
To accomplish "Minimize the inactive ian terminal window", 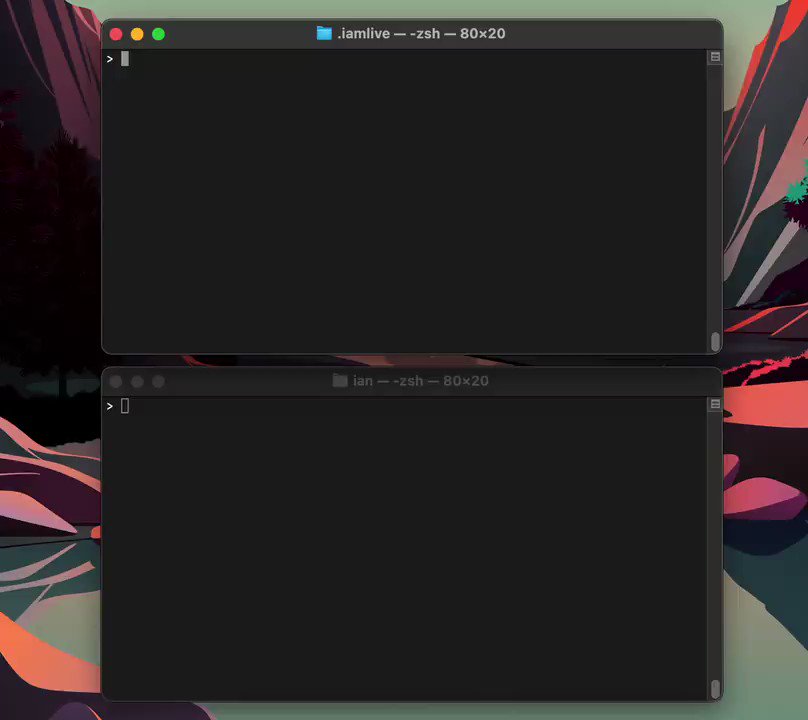I will [137, 381].
